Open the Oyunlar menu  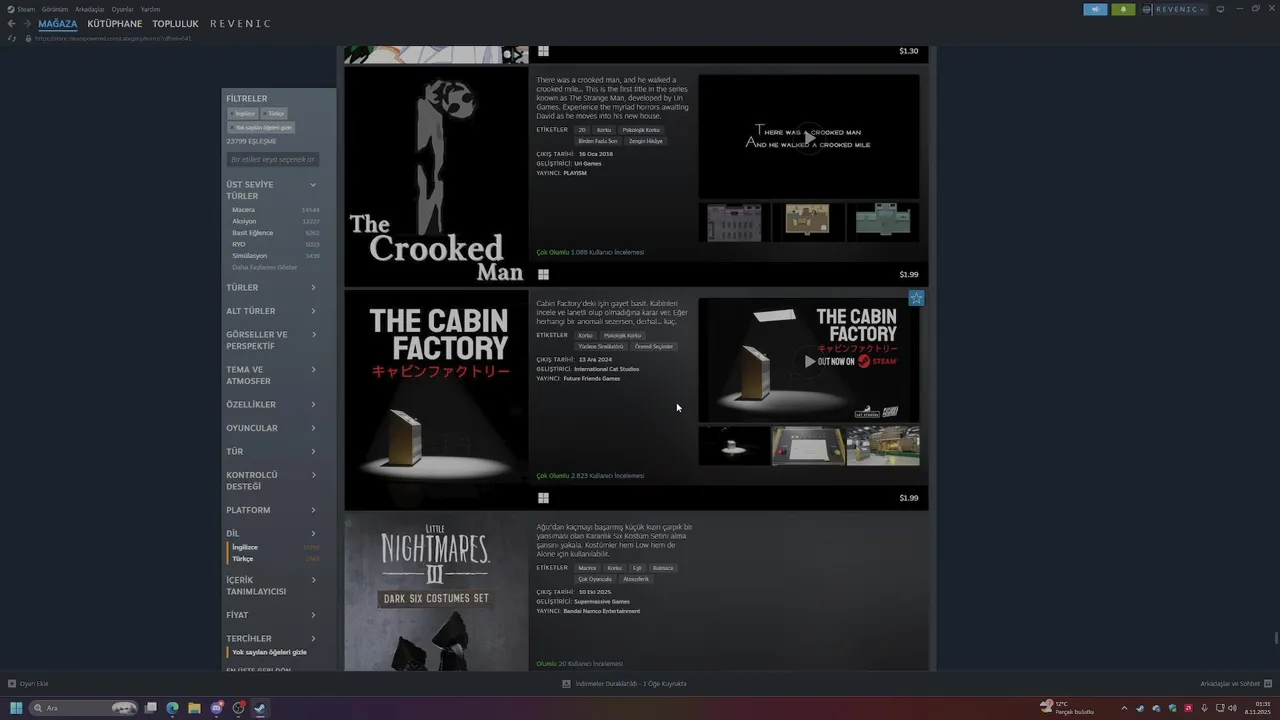(x=122, y=9)
